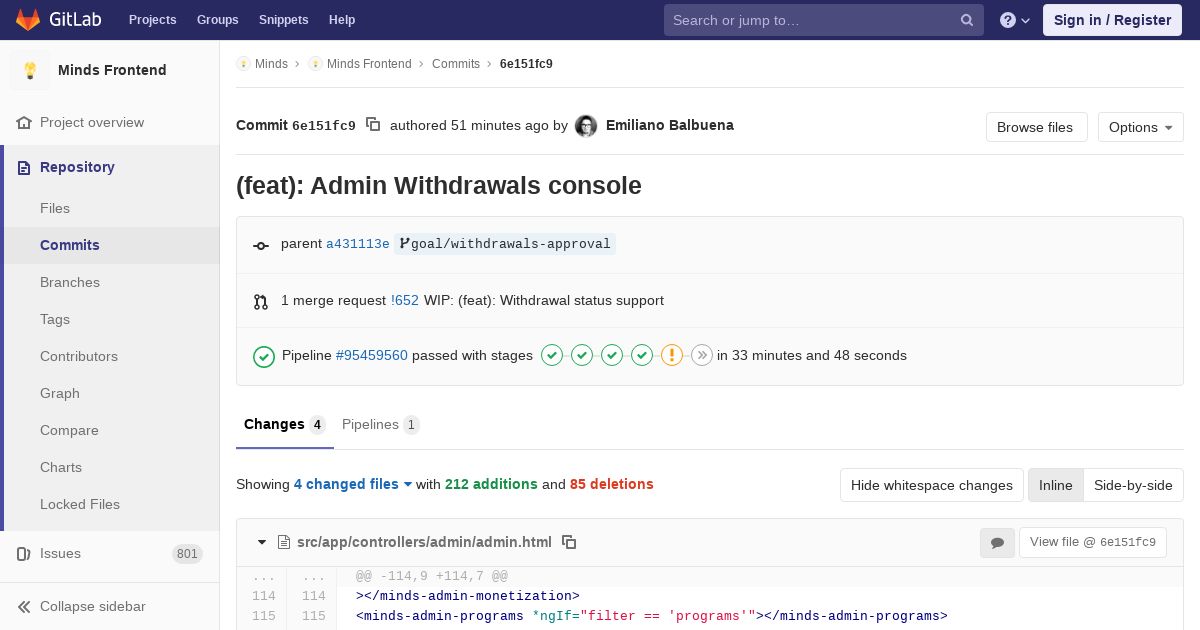Click the third pipeline stage status icon
This screenshot has width=1200, height=630.
pos(612,355)
